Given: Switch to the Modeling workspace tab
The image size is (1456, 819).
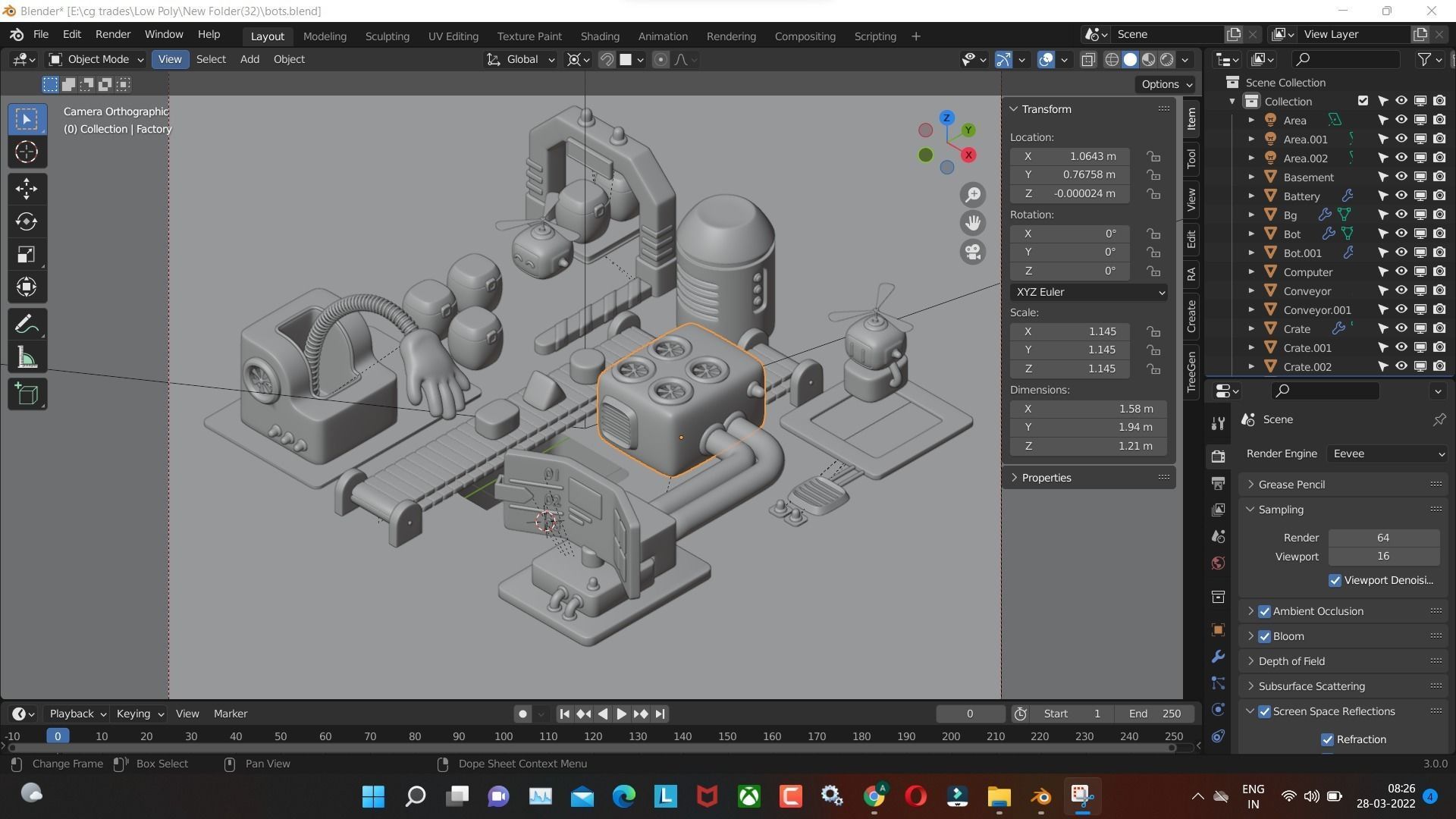Looking at the screenshot, I should 325,36.
